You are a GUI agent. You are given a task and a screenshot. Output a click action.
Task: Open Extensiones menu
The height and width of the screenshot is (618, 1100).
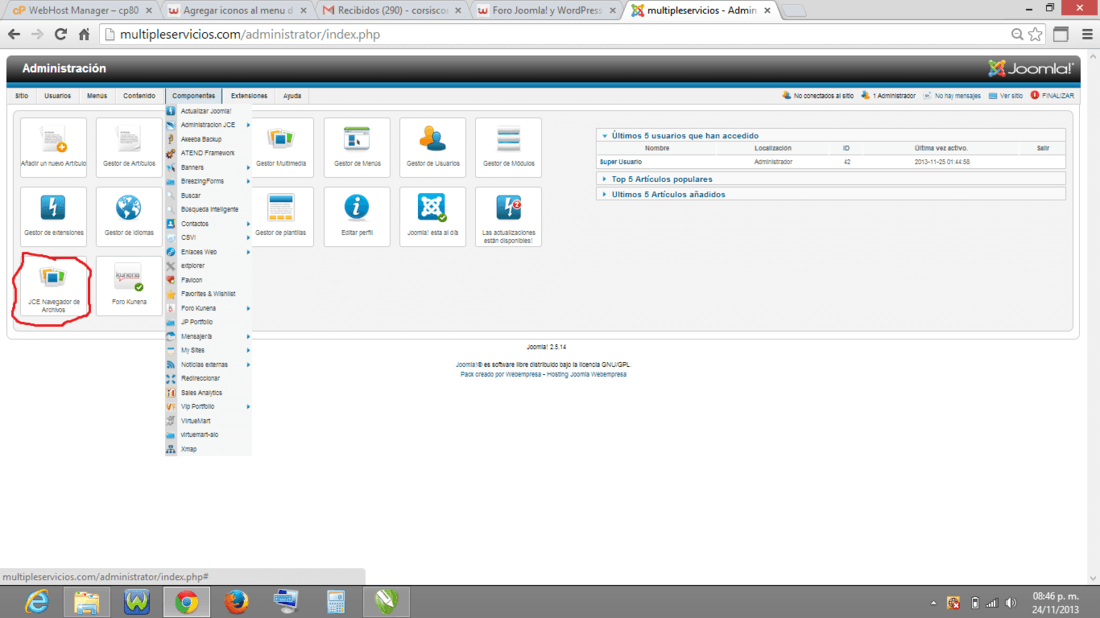pyautogui.click(x=249, y=95)
